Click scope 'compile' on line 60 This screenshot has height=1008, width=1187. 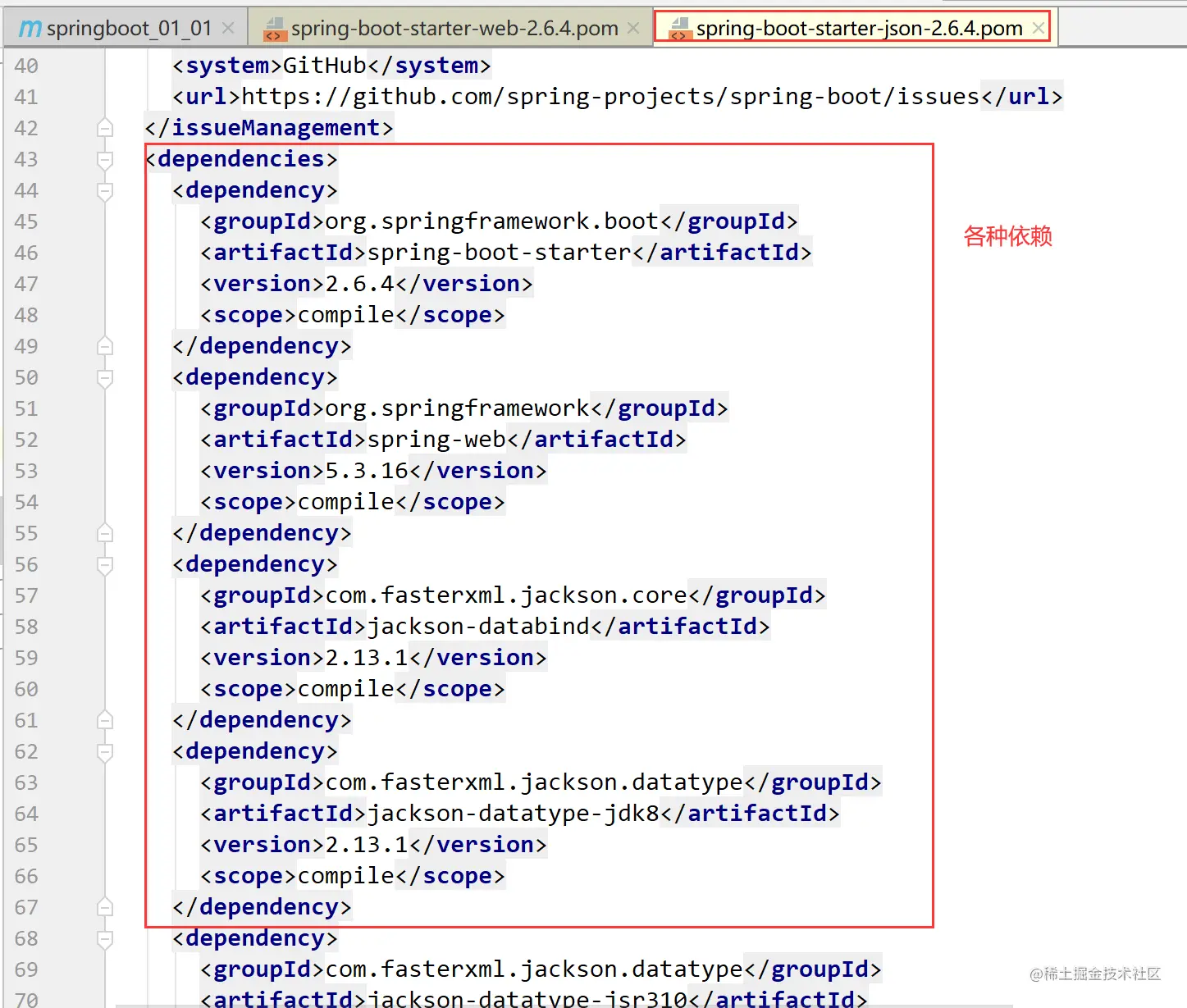[x=346, y=689]
